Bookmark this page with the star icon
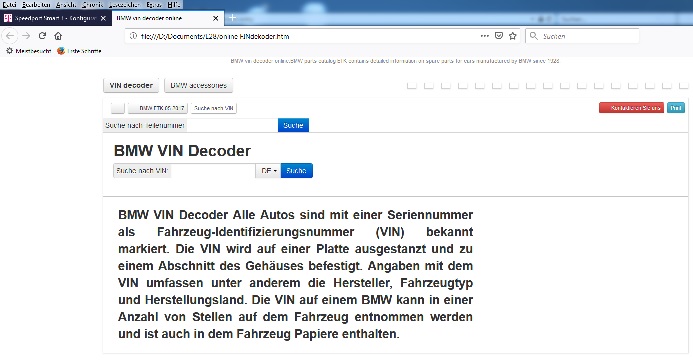 click(x=513, y=36)
